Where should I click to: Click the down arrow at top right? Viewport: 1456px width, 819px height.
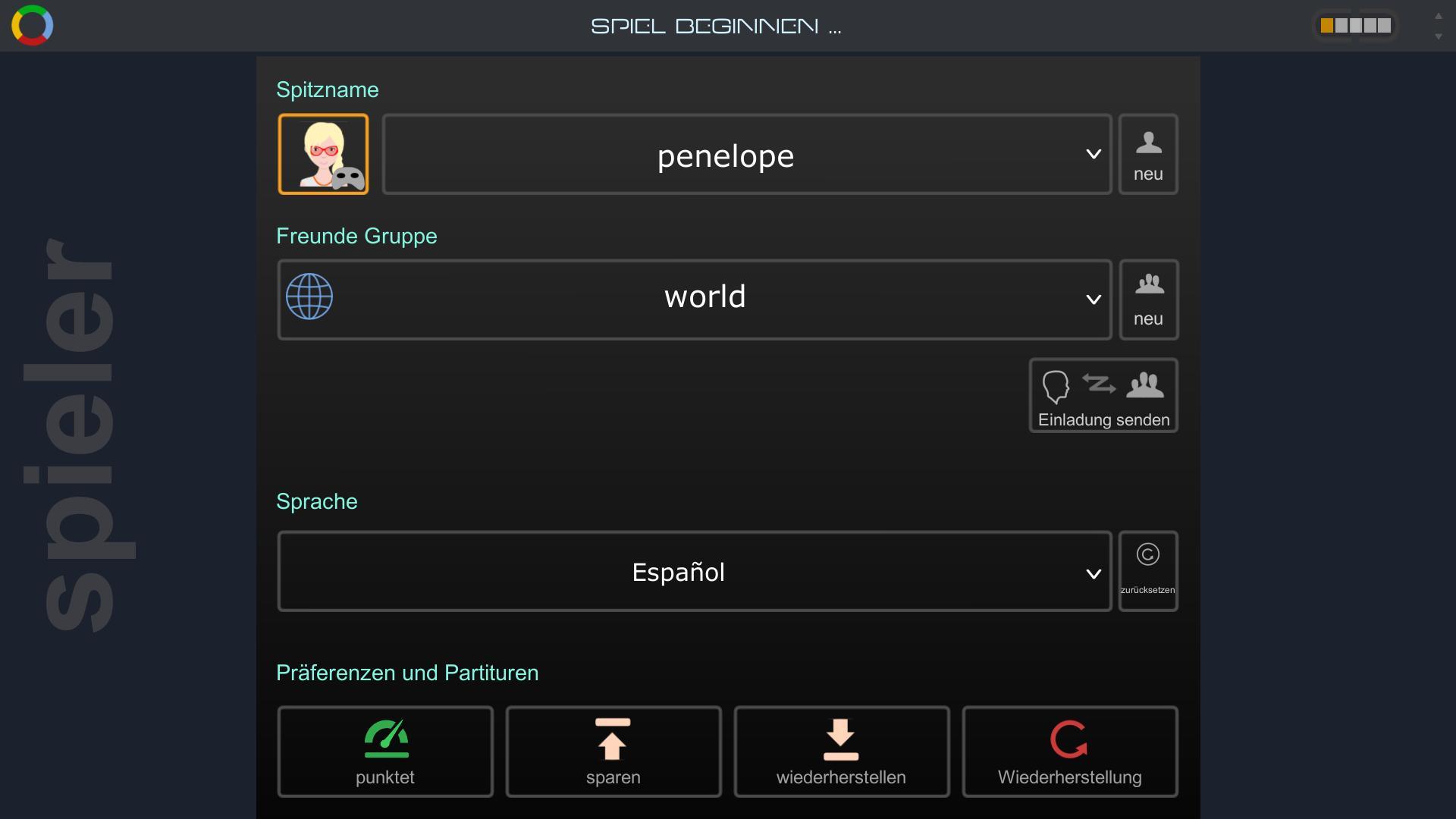coord(1438,36)
